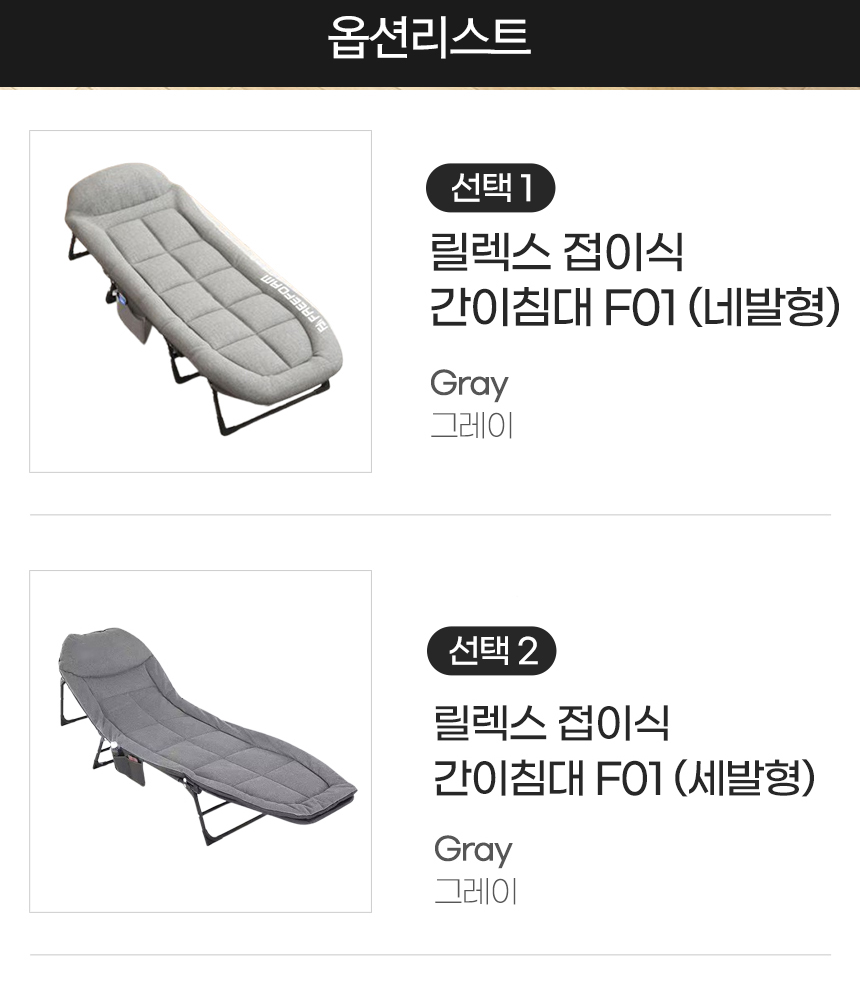Select the 선택 1 badge
The image size is (860, 1000).
coord(490,188)
